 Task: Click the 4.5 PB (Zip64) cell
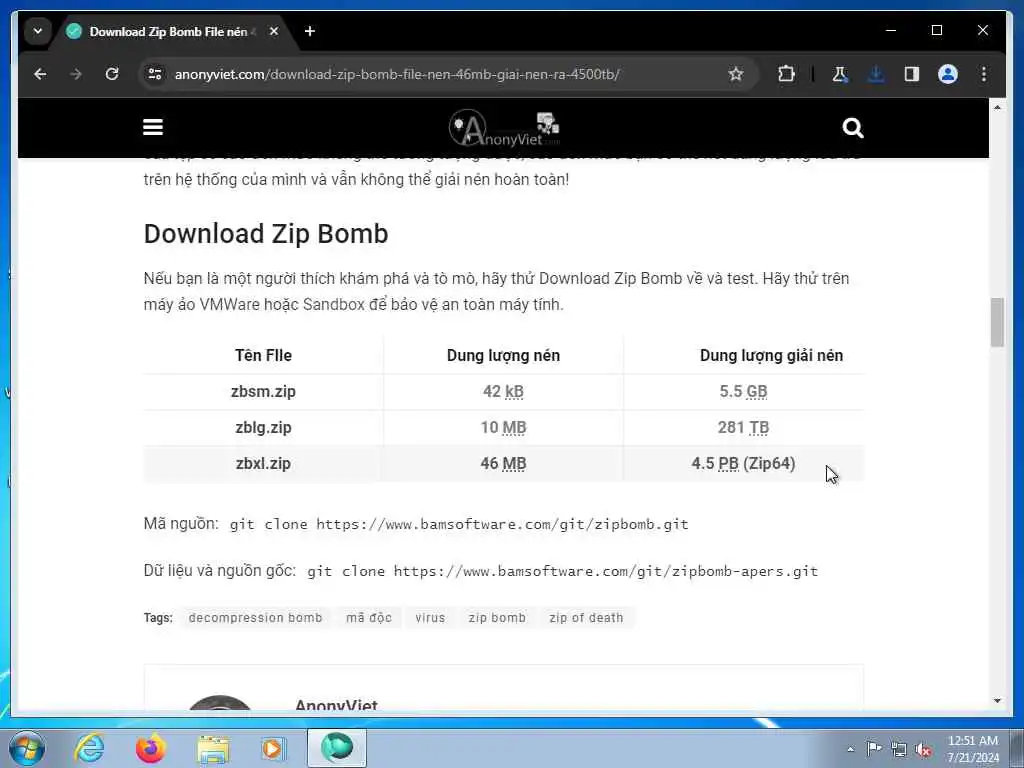click(x=743, y=464)
